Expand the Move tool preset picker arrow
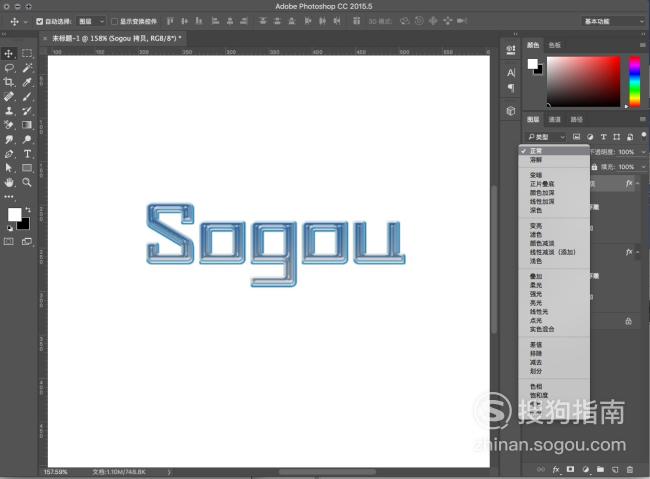The width and height of the screenshot is (650, 479). 26,22
